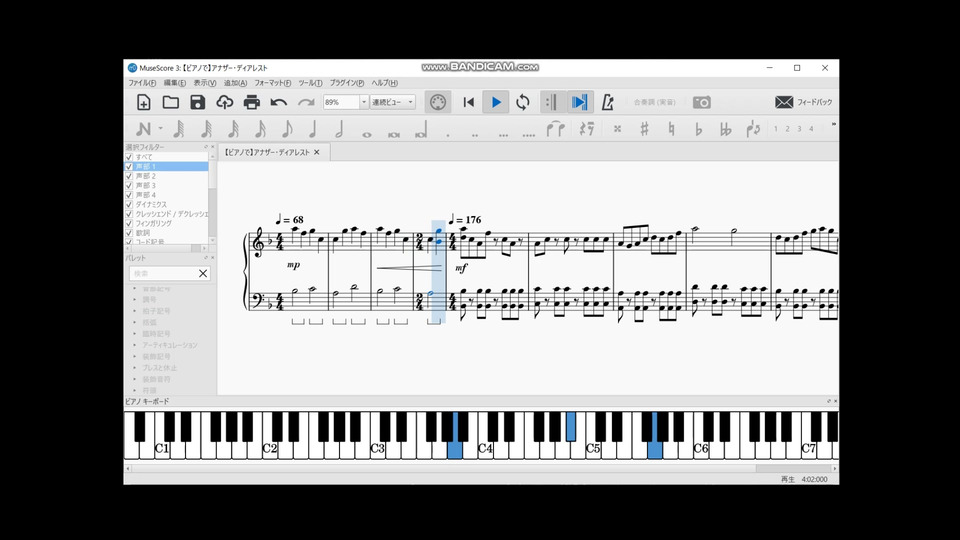Apply flat accidental
960x540 pixels.
(x=699, y=129)
